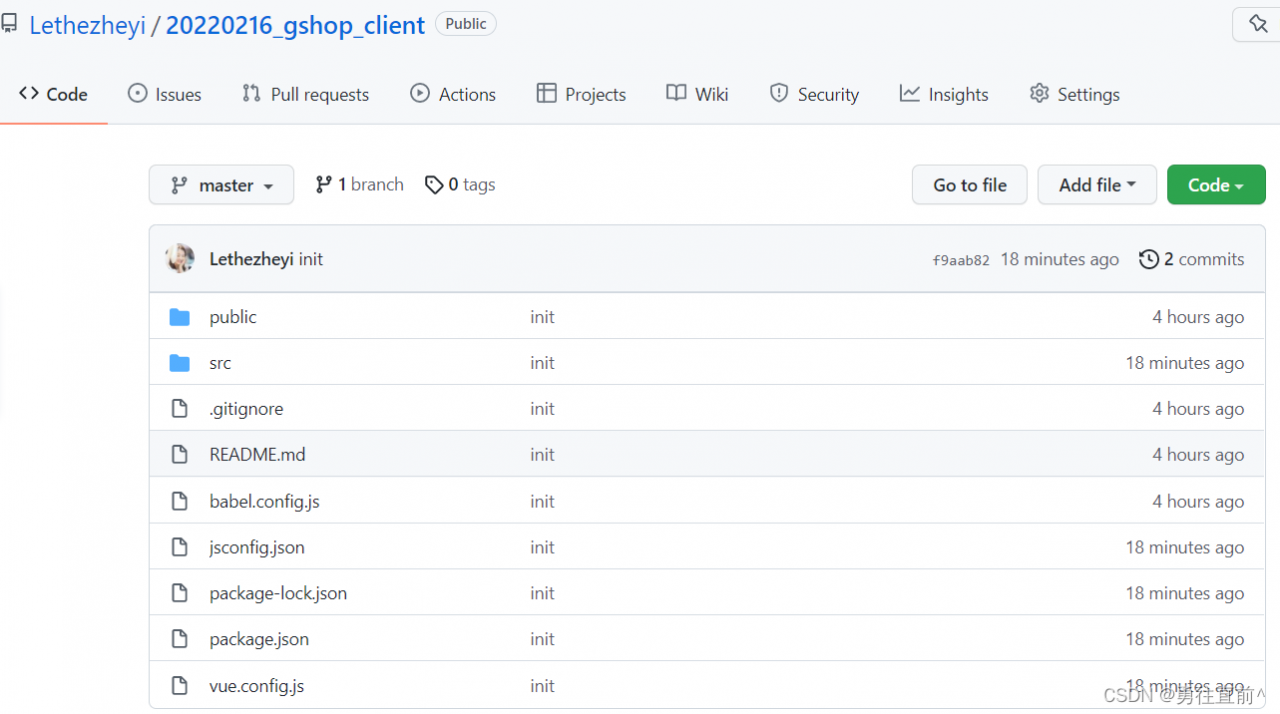Click the branch icon beside 1 branch

tap(323, 184)
